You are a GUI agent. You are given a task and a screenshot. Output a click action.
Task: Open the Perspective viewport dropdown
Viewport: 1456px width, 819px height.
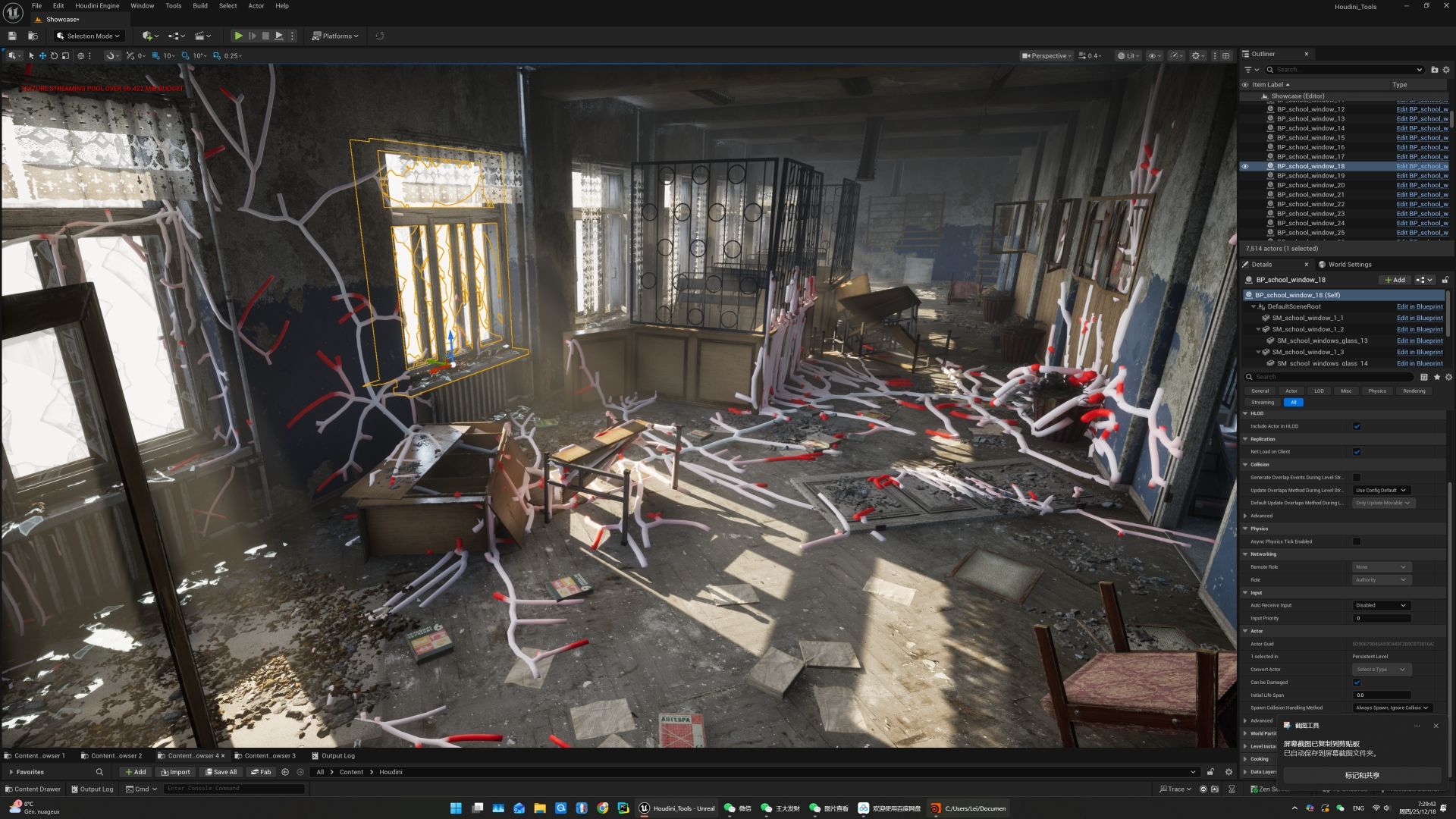[x=1047, y=55]
